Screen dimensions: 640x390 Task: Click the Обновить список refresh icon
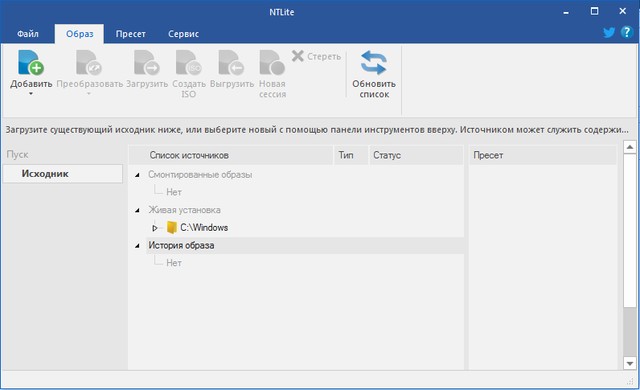373,62
